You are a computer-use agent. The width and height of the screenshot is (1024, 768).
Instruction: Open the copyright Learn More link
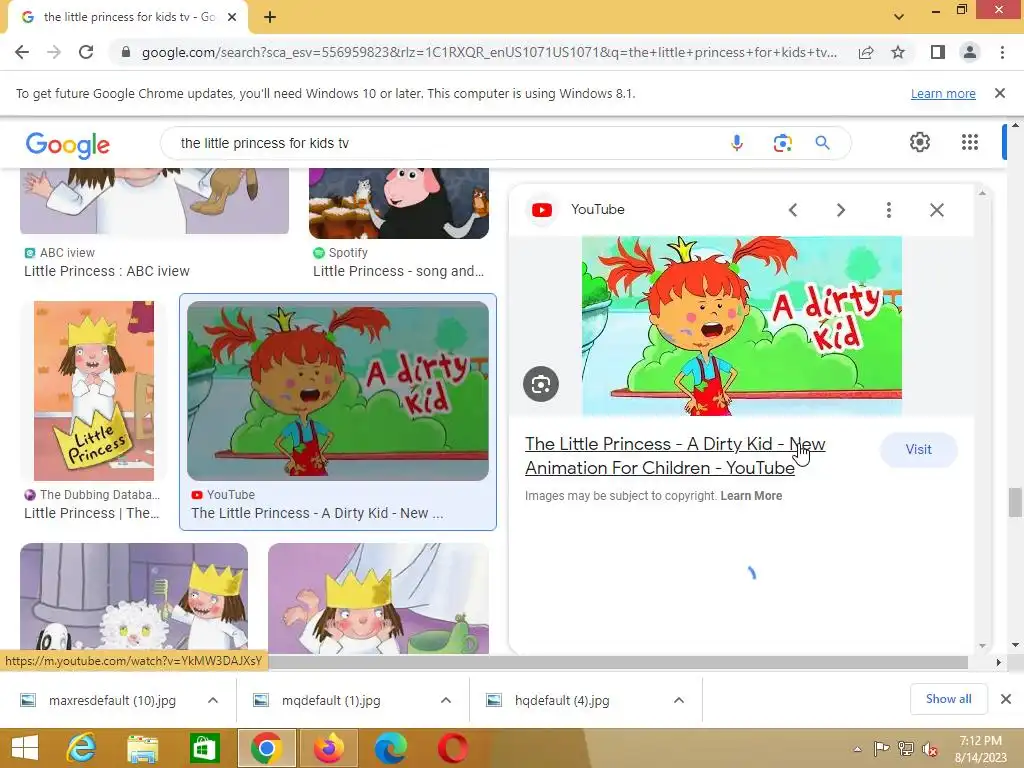[751, 496]
